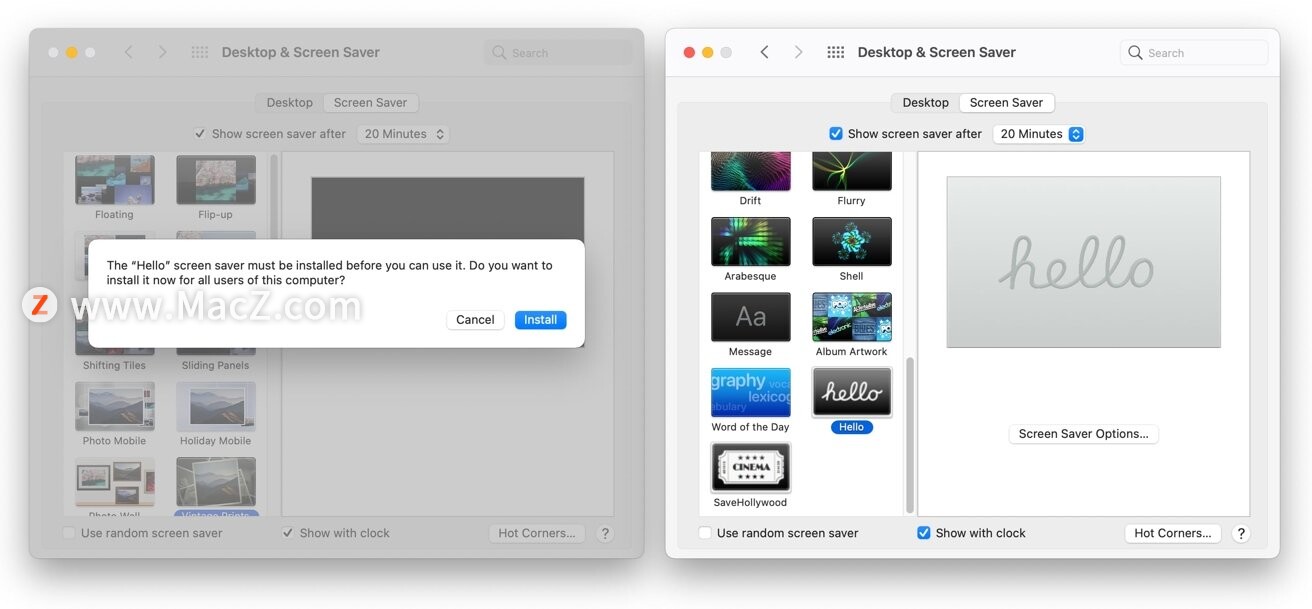Cancel the Hello install dialog
The height and width of the screenshot is (609, 1312).
click(x=475, y=320)
